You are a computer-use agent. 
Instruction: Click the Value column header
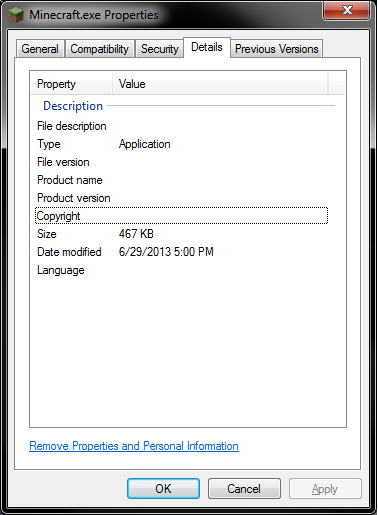click(220, 84)
